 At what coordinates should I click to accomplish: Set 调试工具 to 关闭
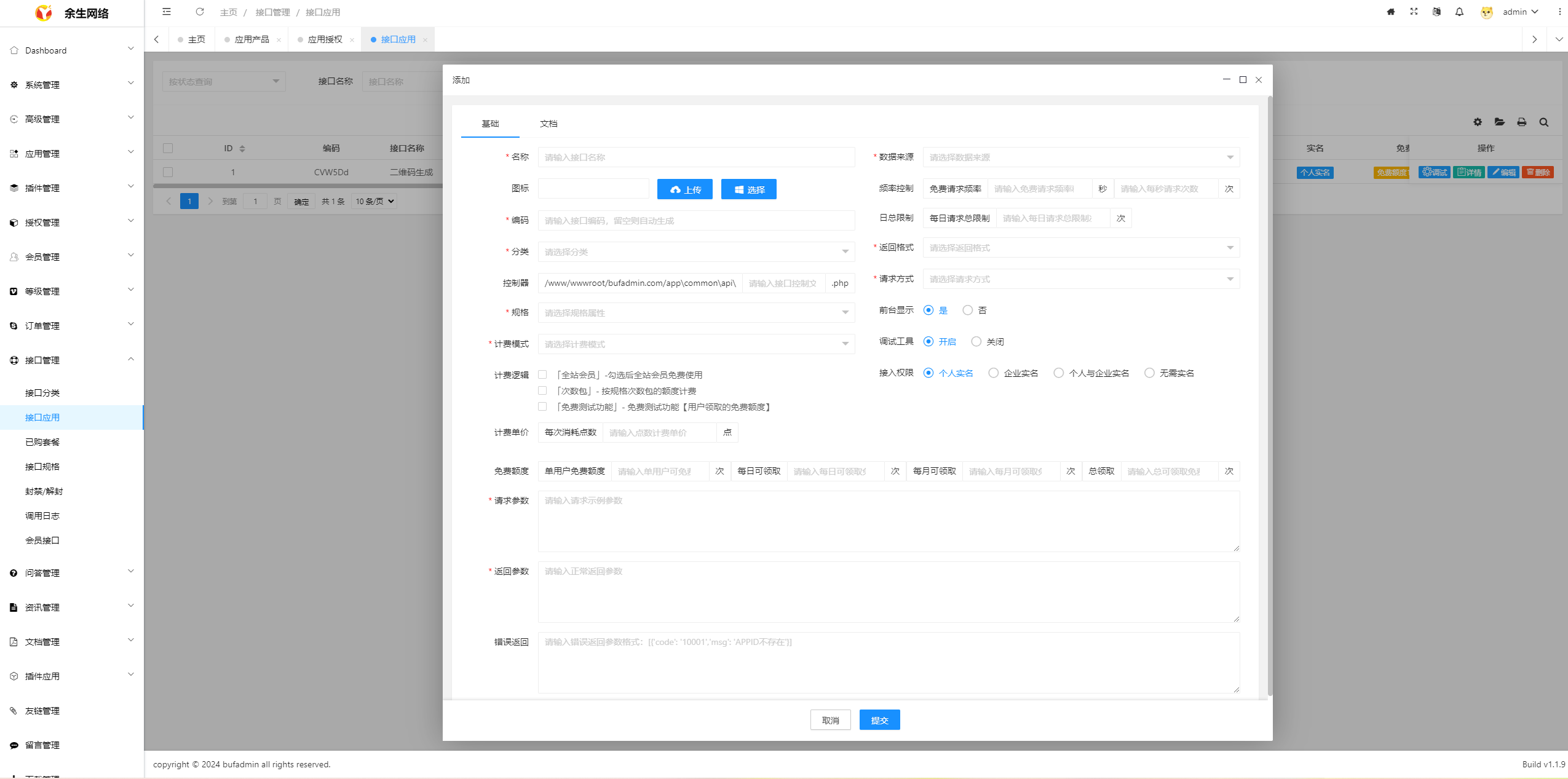pyautogui.click(x=976, y=342)
